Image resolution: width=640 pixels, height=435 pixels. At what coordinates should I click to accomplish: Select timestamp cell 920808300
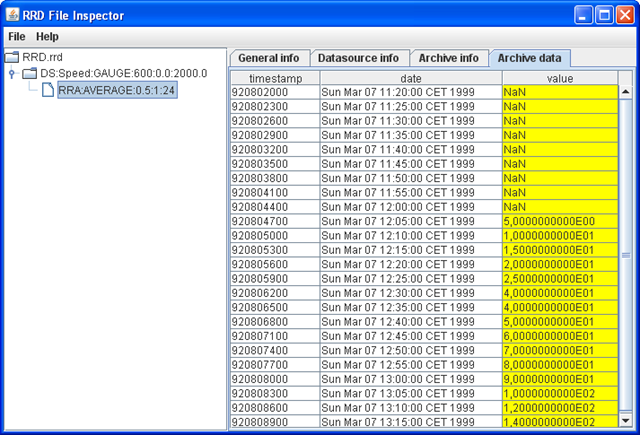pyautogui.click(x=275, y=393)
